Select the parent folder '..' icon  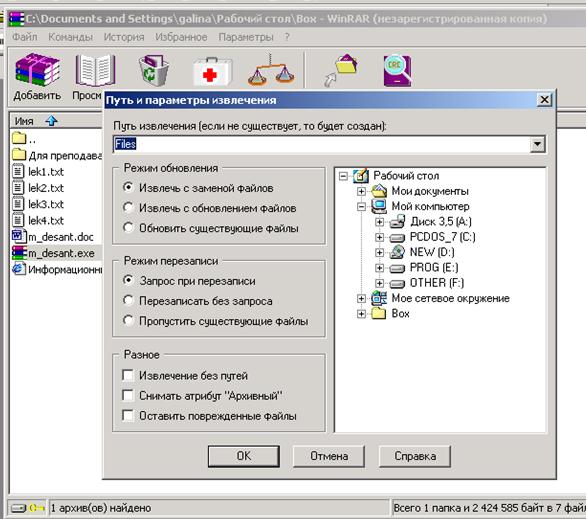coord(19,138)
